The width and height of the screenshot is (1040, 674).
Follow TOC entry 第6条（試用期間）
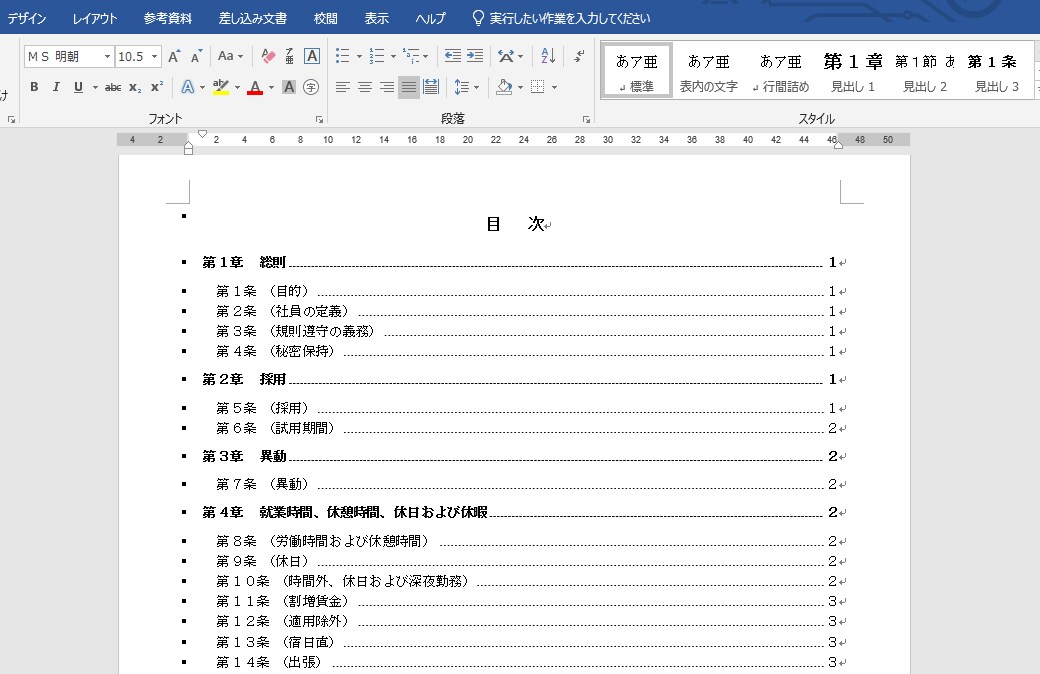526,429
